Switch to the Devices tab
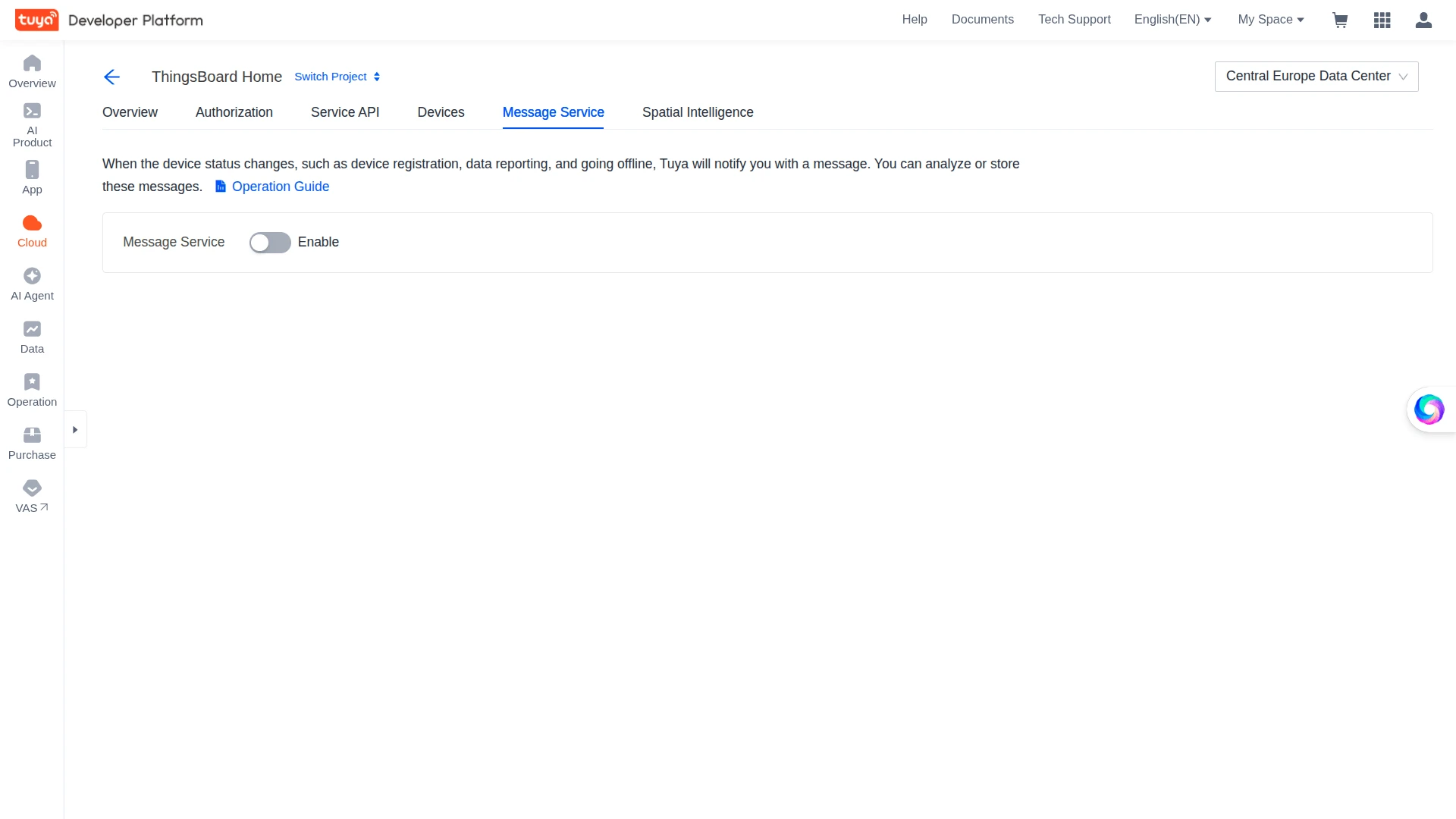Screen dimensions: 1456x819 [441, 112]
